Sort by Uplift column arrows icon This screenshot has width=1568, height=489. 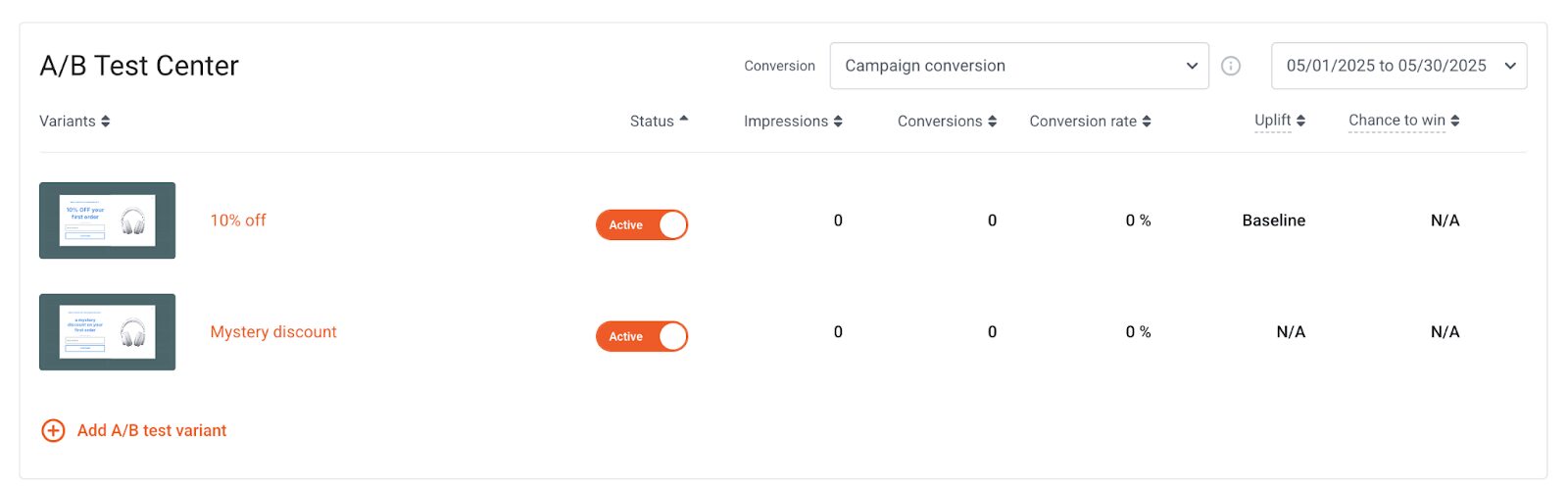pos(1300,121)
